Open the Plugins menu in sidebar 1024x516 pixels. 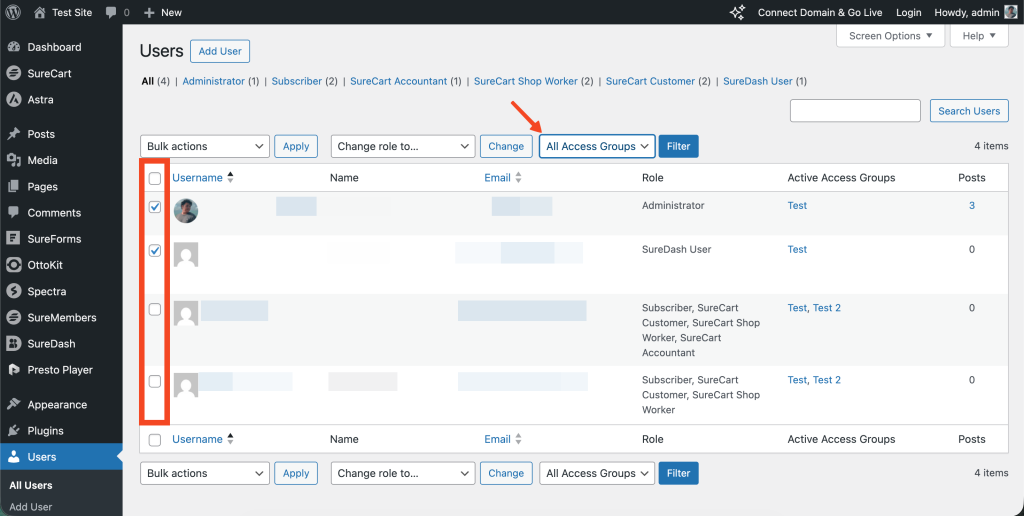pos(45,431)
